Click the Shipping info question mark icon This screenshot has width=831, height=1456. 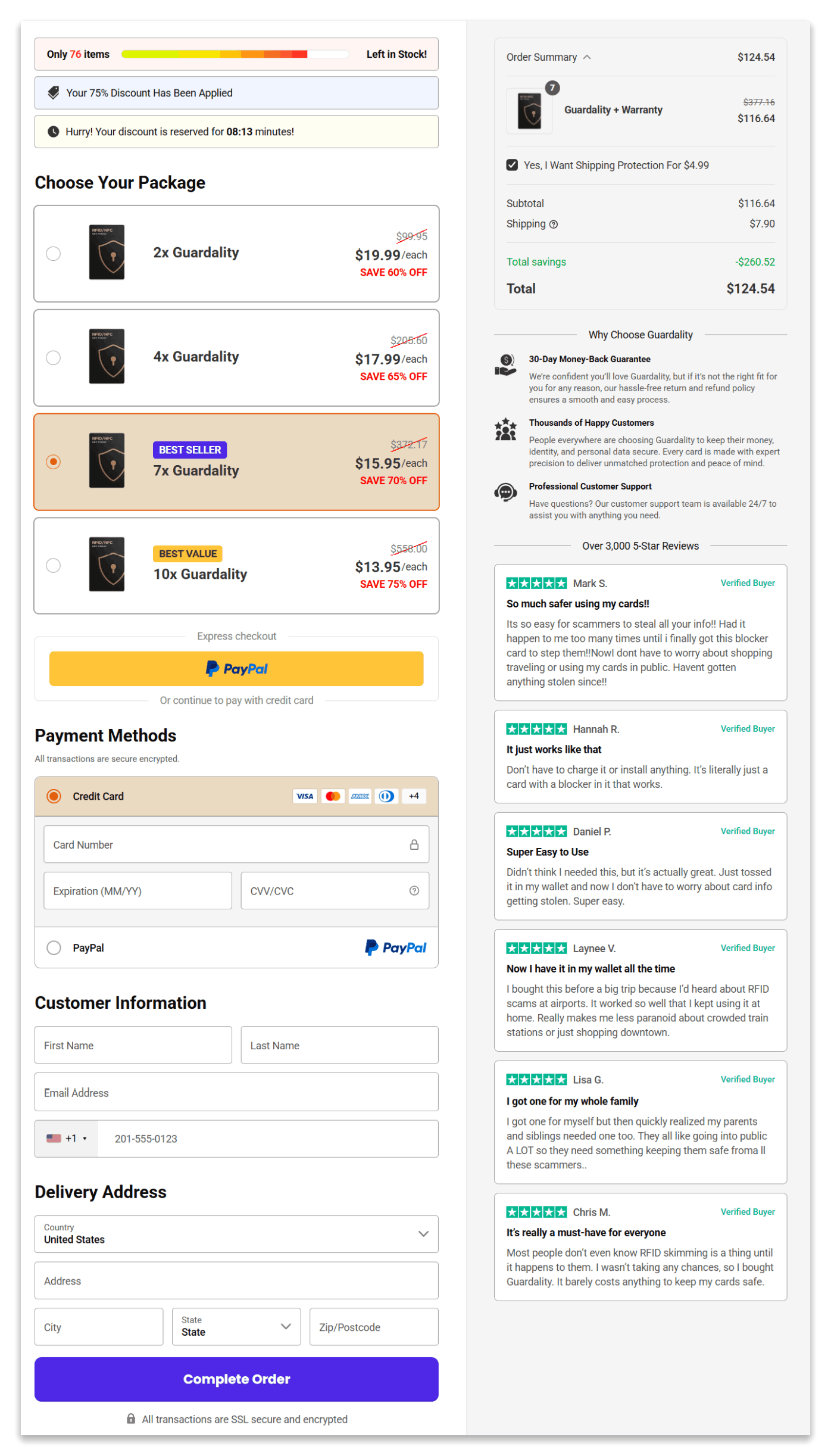tap(553, 224)
